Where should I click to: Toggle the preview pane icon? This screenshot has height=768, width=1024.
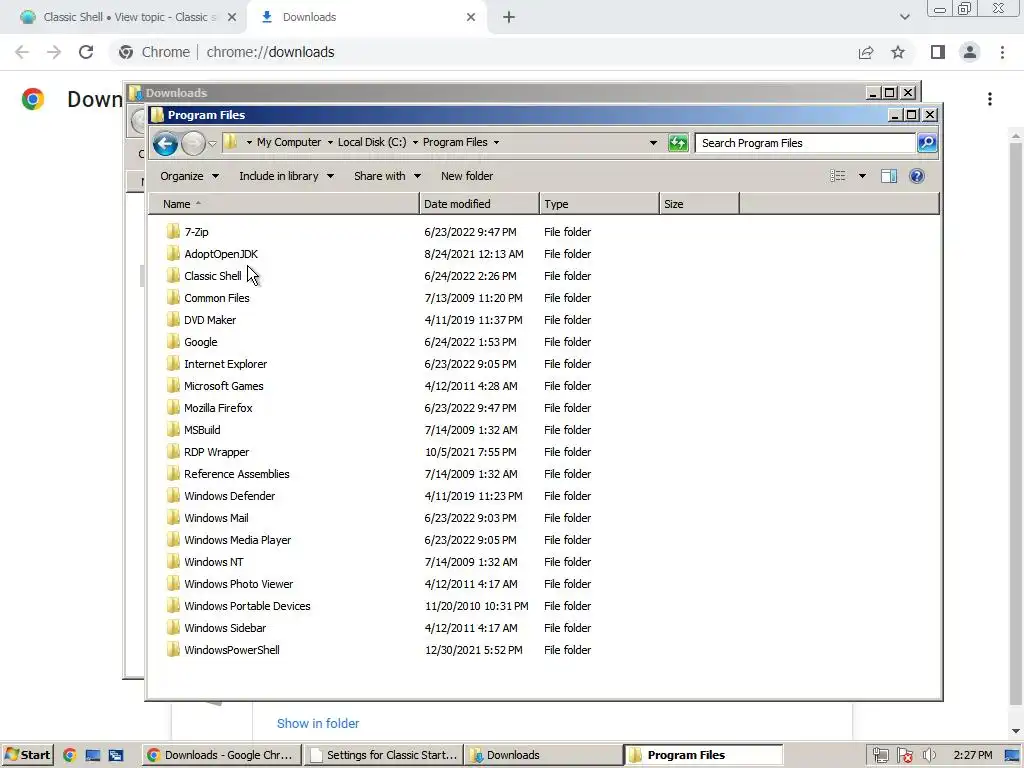889,176
